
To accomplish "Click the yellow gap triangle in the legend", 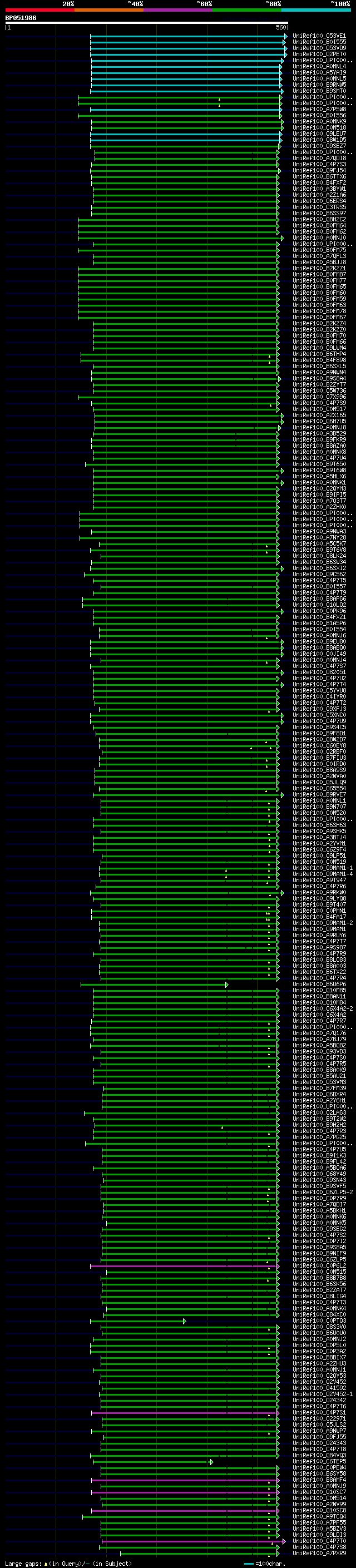I will point(46,1563).
